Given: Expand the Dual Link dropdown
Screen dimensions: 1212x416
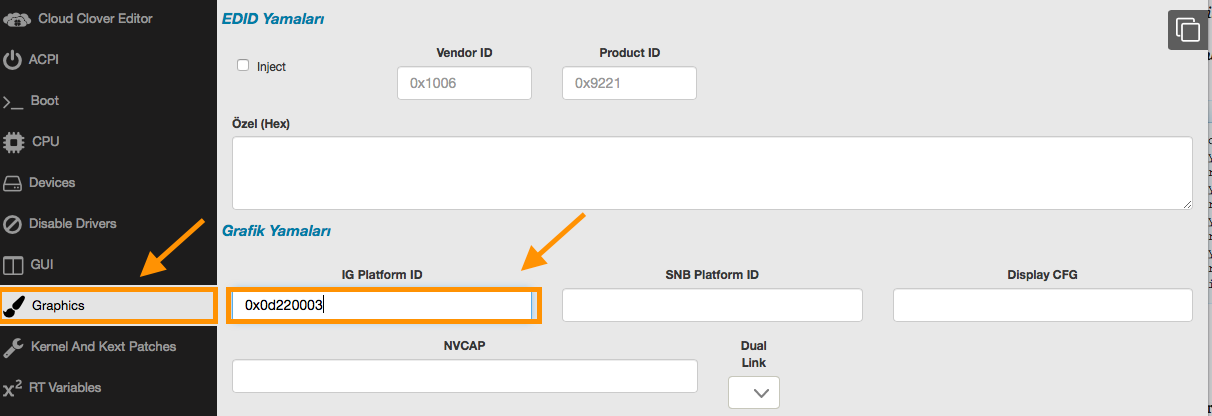Looking at the screenshot, I should tap(753, 392).
